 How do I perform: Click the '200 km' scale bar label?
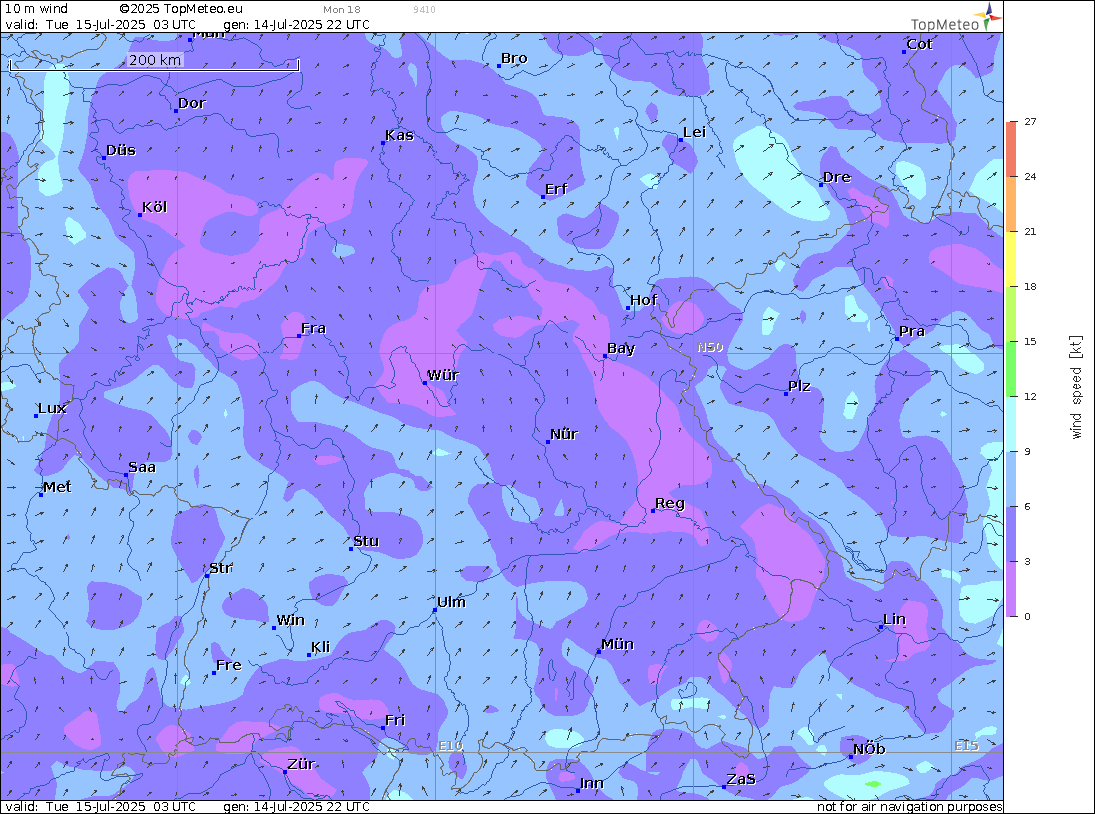(x=155, y=60)
